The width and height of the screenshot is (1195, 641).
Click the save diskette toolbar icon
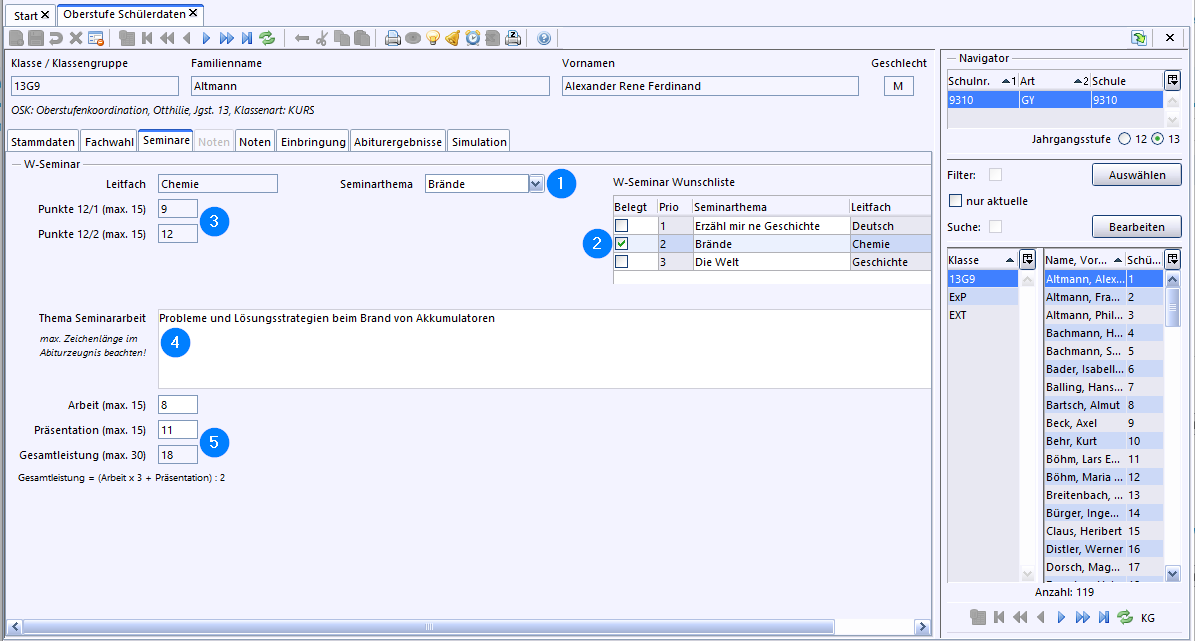[x=36, y=38]
